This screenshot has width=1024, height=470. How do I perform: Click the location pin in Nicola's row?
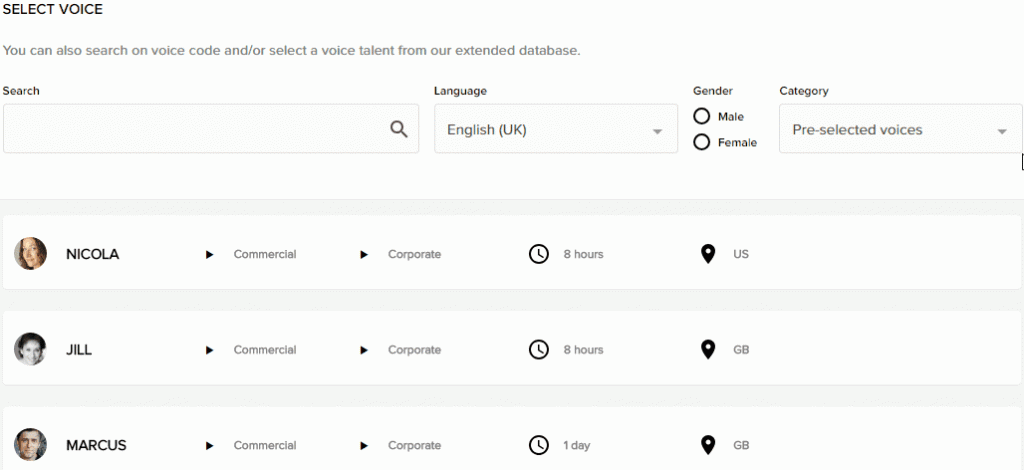point(708,254)
